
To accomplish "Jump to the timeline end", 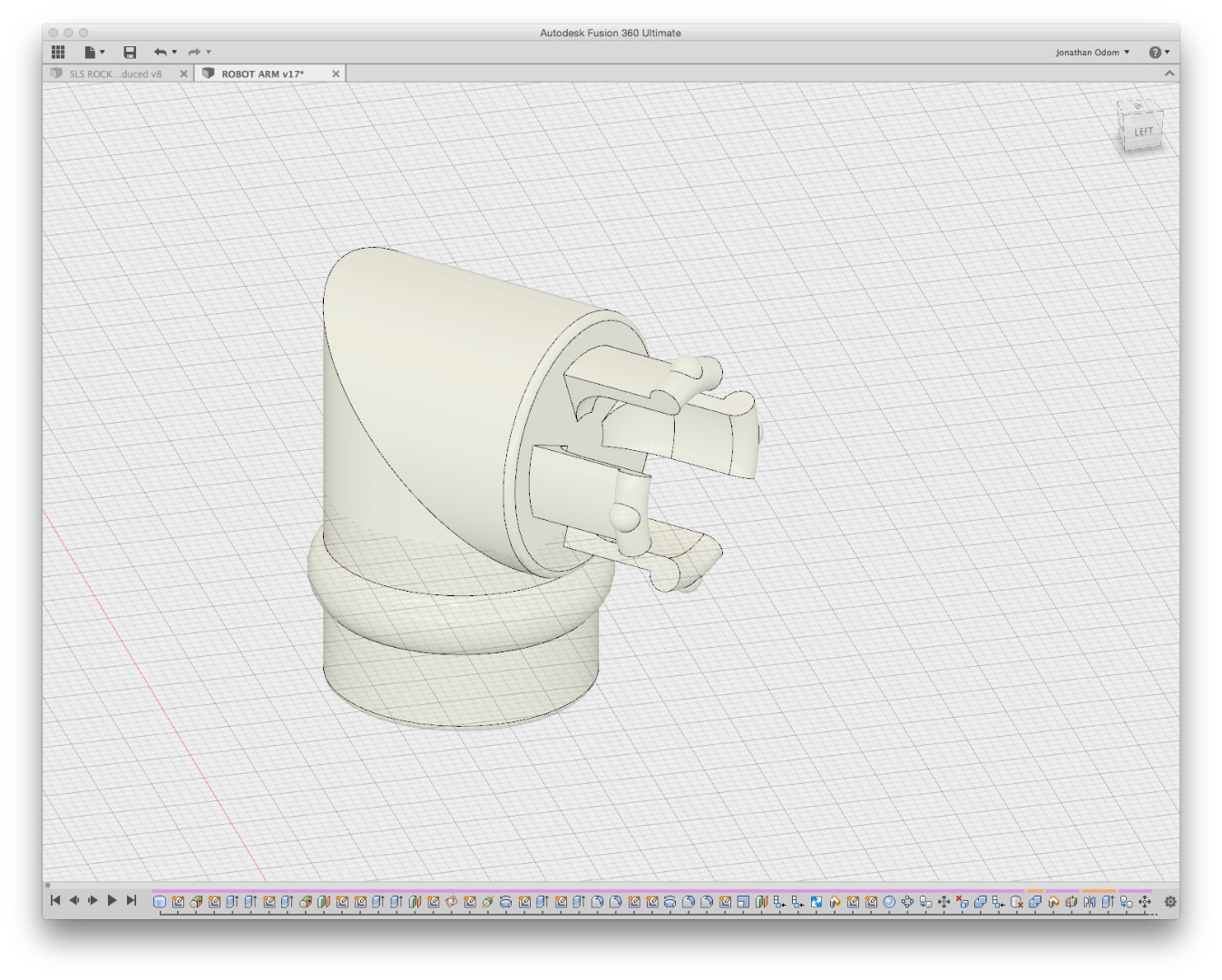I will point(132,900).
